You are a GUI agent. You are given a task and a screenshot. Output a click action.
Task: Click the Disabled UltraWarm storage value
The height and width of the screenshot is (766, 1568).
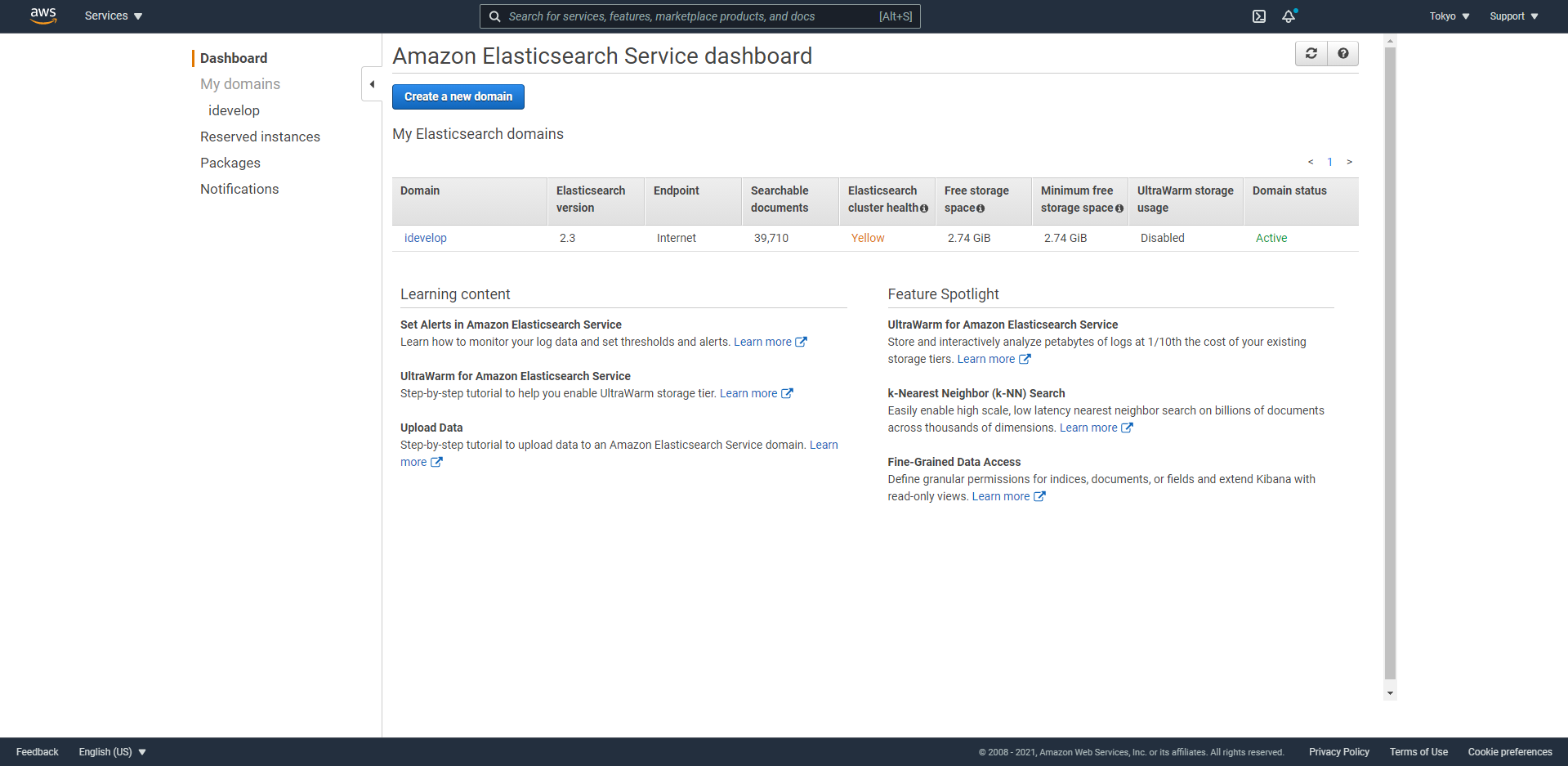tap(1163, 238)
